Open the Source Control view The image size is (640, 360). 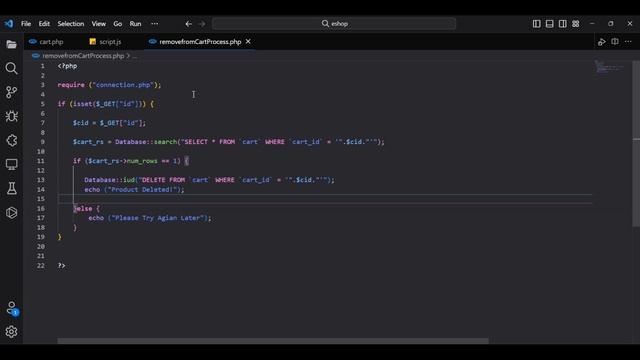[11, 92]
